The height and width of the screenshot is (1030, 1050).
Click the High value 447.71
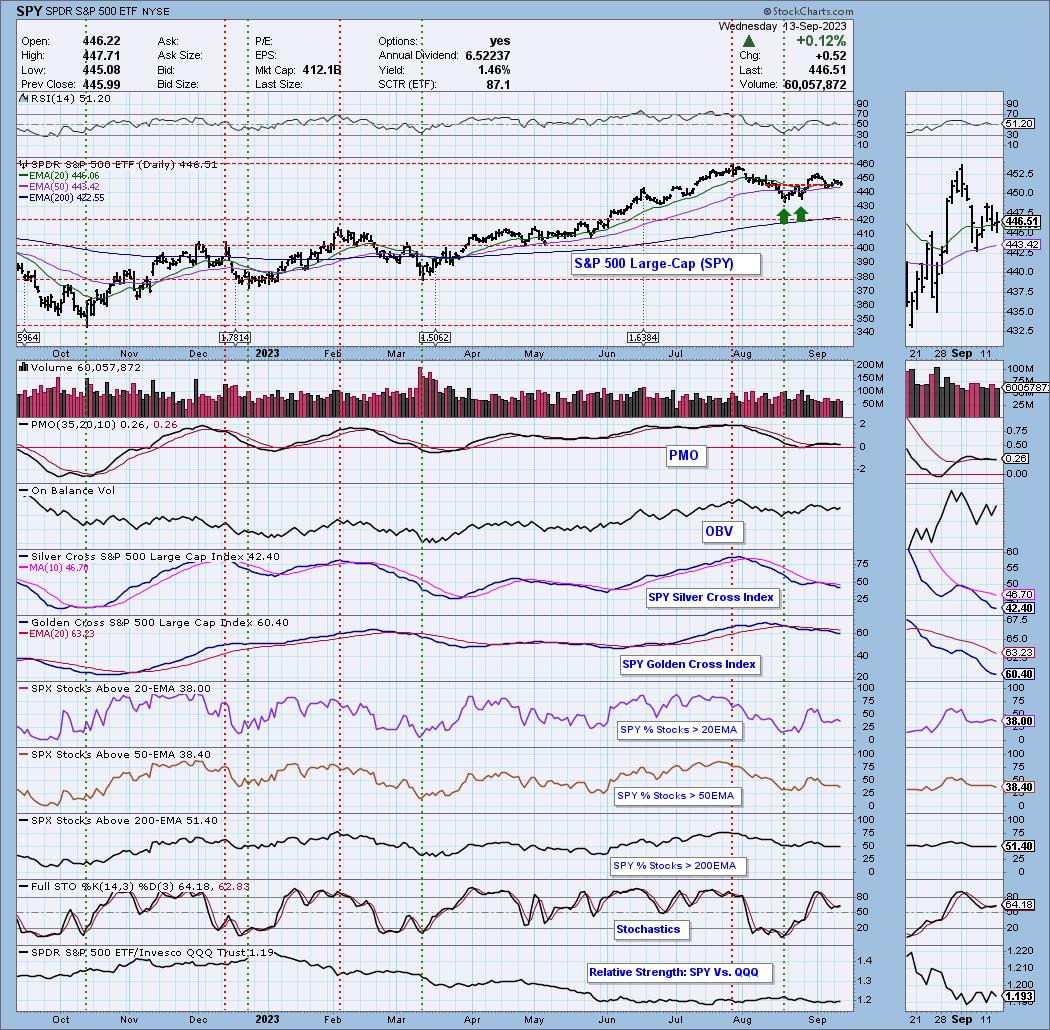(101, 56)
